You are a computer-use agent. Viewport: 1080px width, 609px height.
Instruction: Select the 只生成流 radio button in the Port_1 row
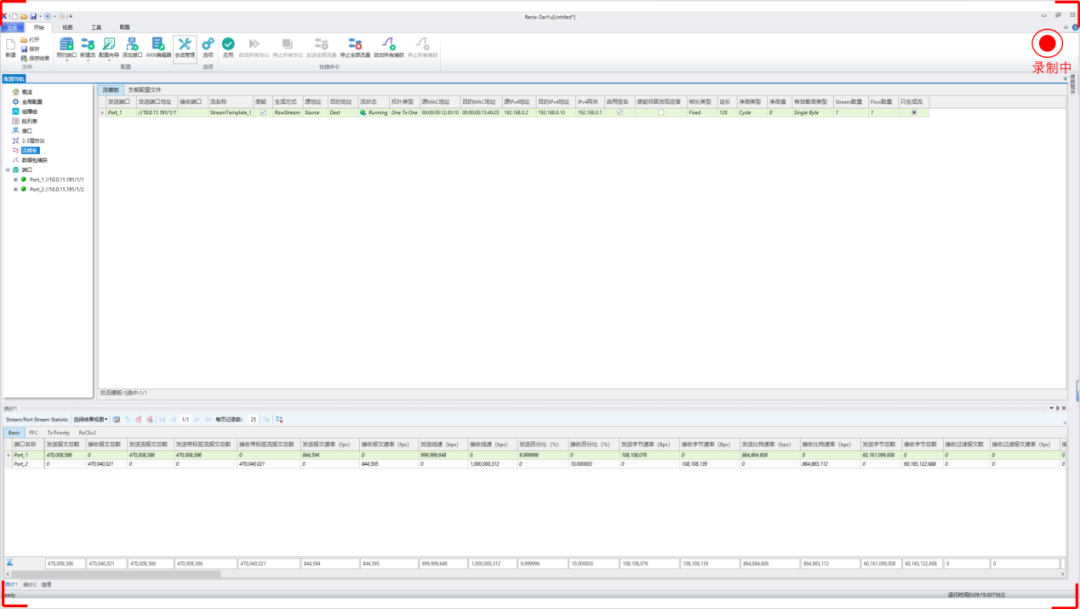913,113
